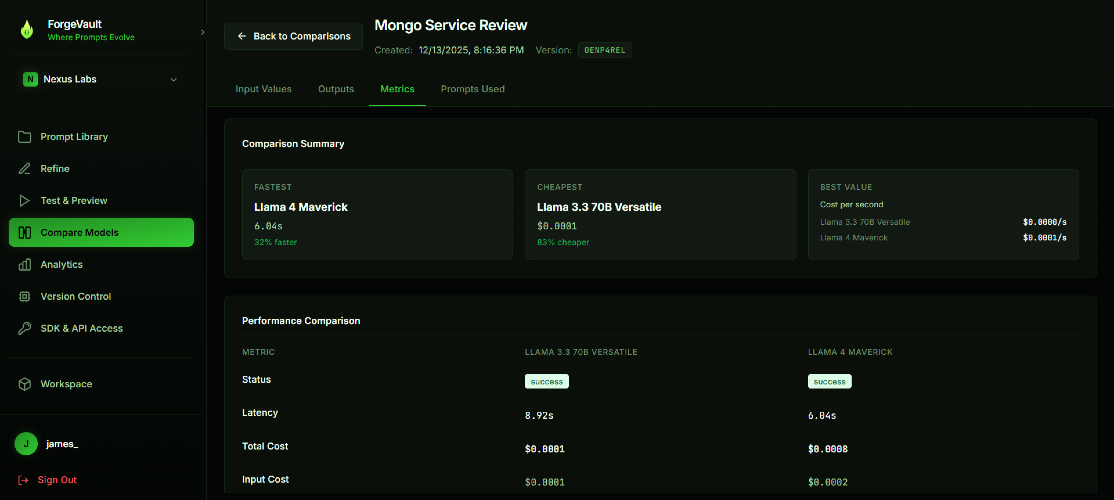Click the Llama 4 Maverick success status badge
The width and height of the screenshot is (1114, 500).
(829, 381)
